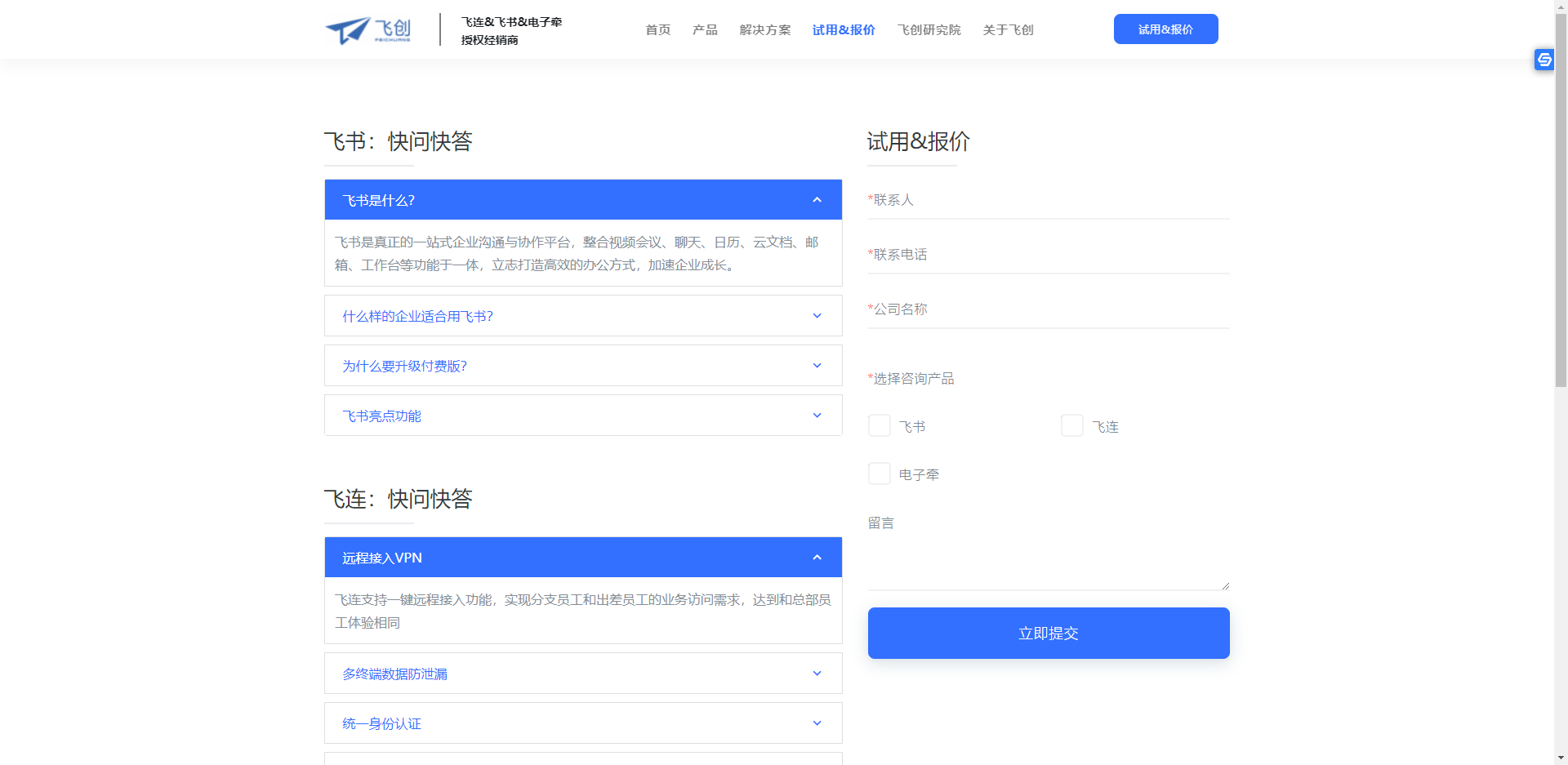Click into the 留言 message textarea
Viewport: 1568px width, 765px height.
[1049, 559]
